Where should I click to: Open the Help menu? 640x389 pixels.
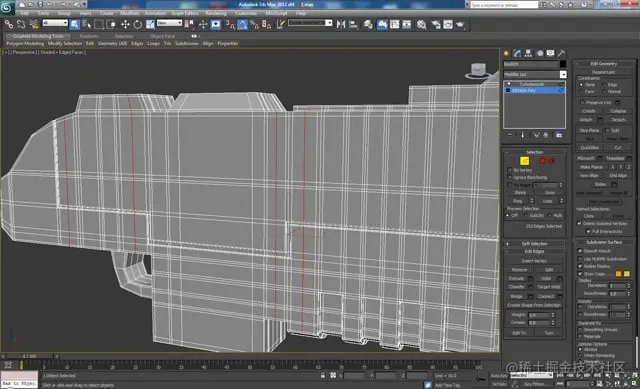click(300, 13)
